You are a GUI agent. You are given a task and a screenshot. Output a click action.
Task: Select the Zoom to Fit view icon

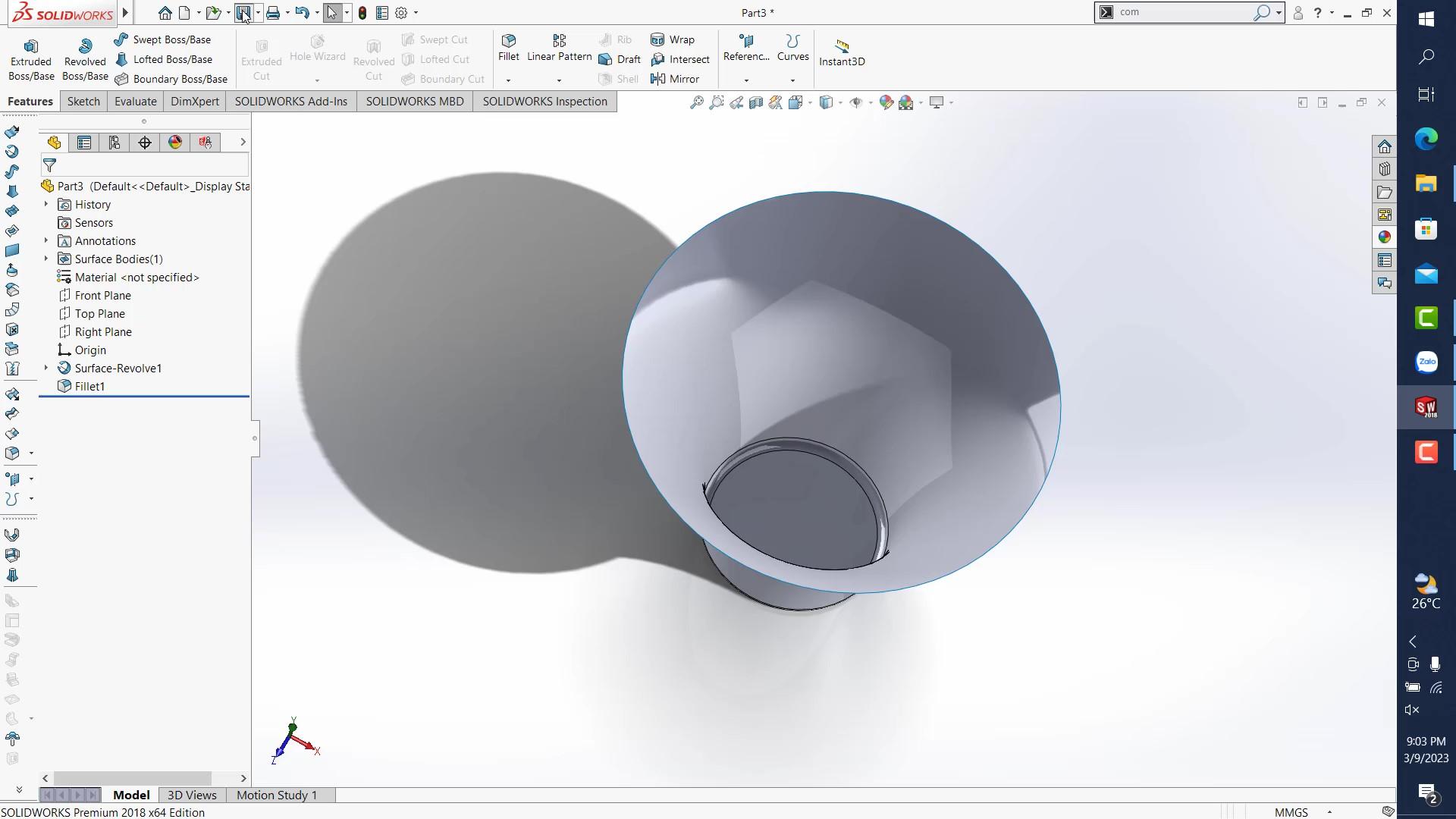(696, 102)
